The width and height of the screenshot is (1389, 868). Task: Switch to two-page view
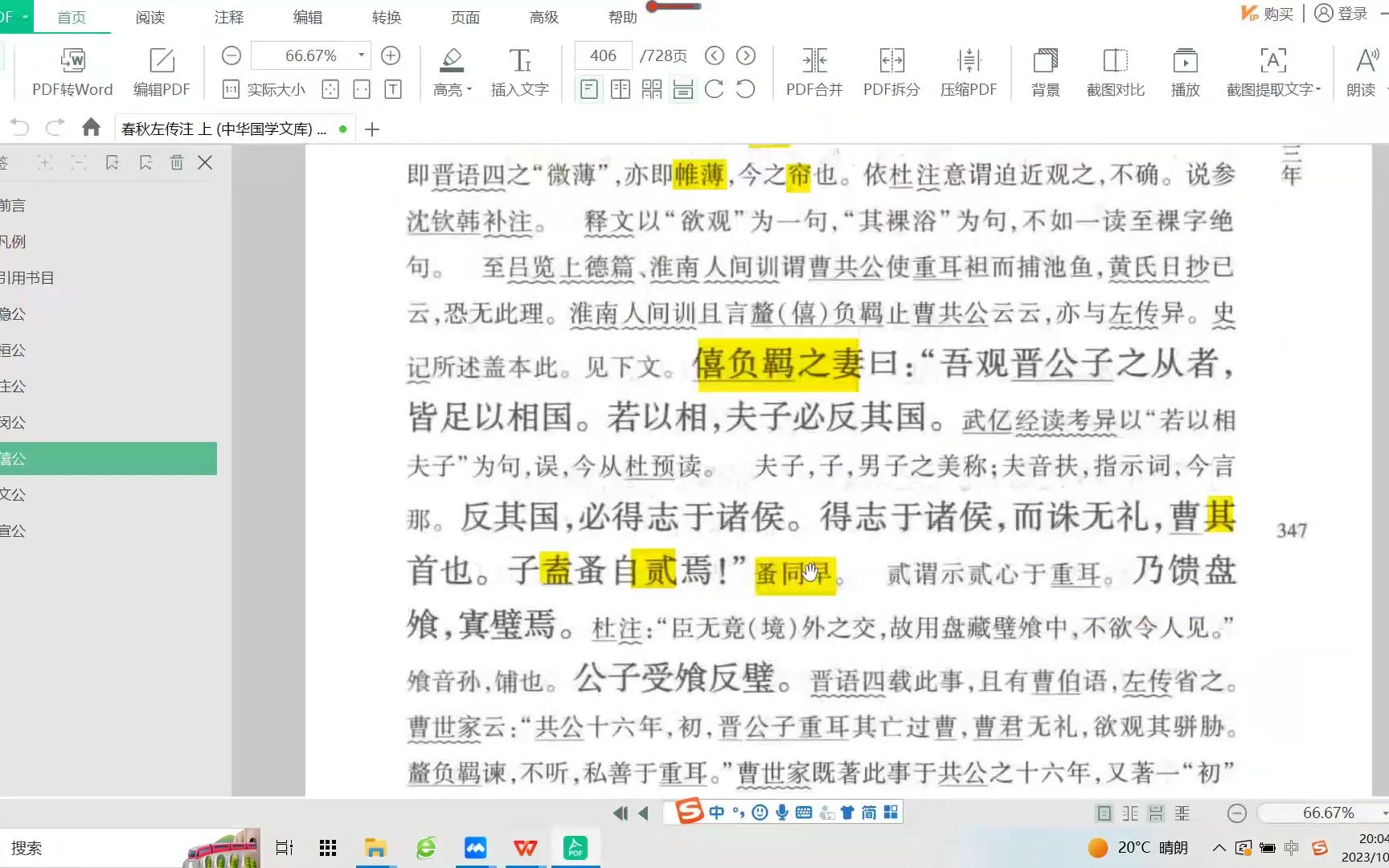point(621,89)
